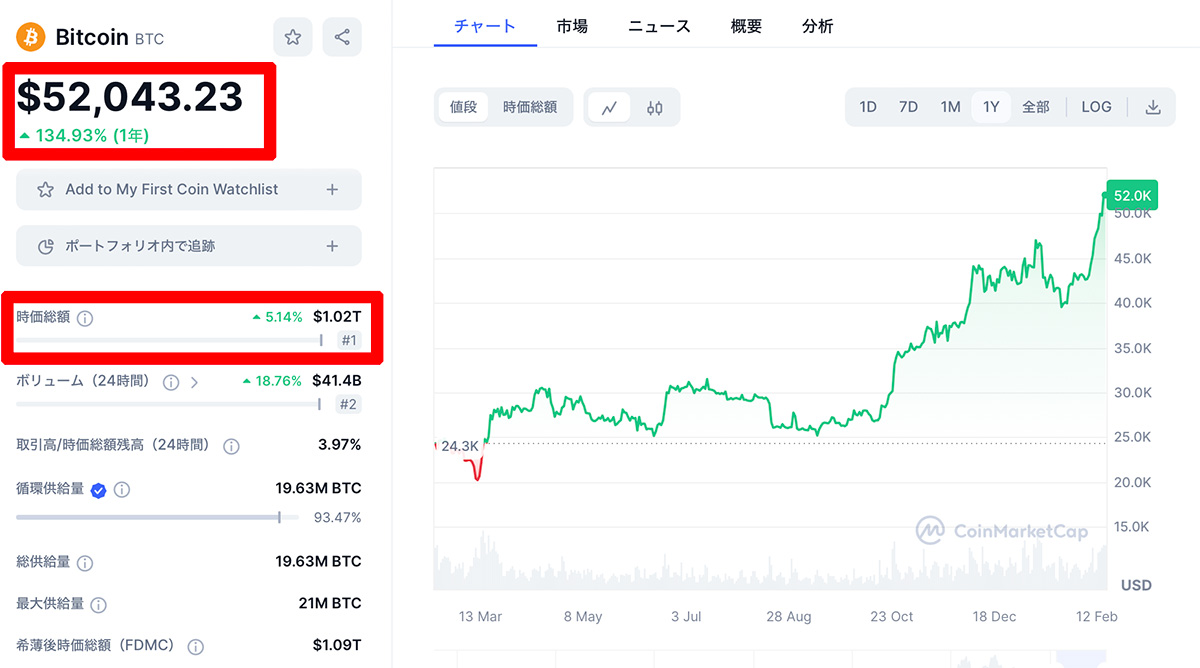Open the 概要 tab
Image resolution: width=1200 pixels, height=668 pixels.
point(746,26)
